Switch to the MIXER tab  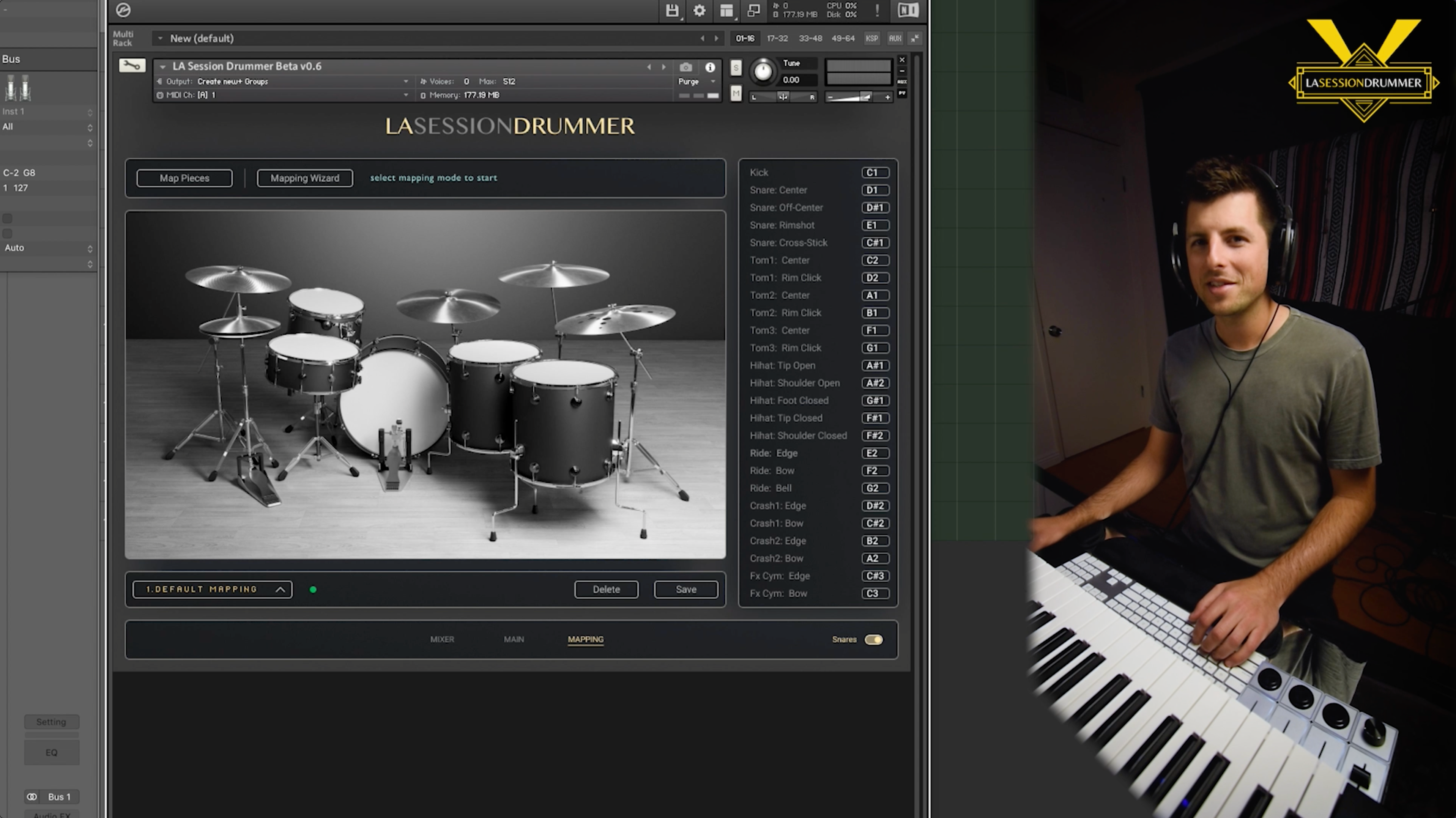(x=442, y=639)
